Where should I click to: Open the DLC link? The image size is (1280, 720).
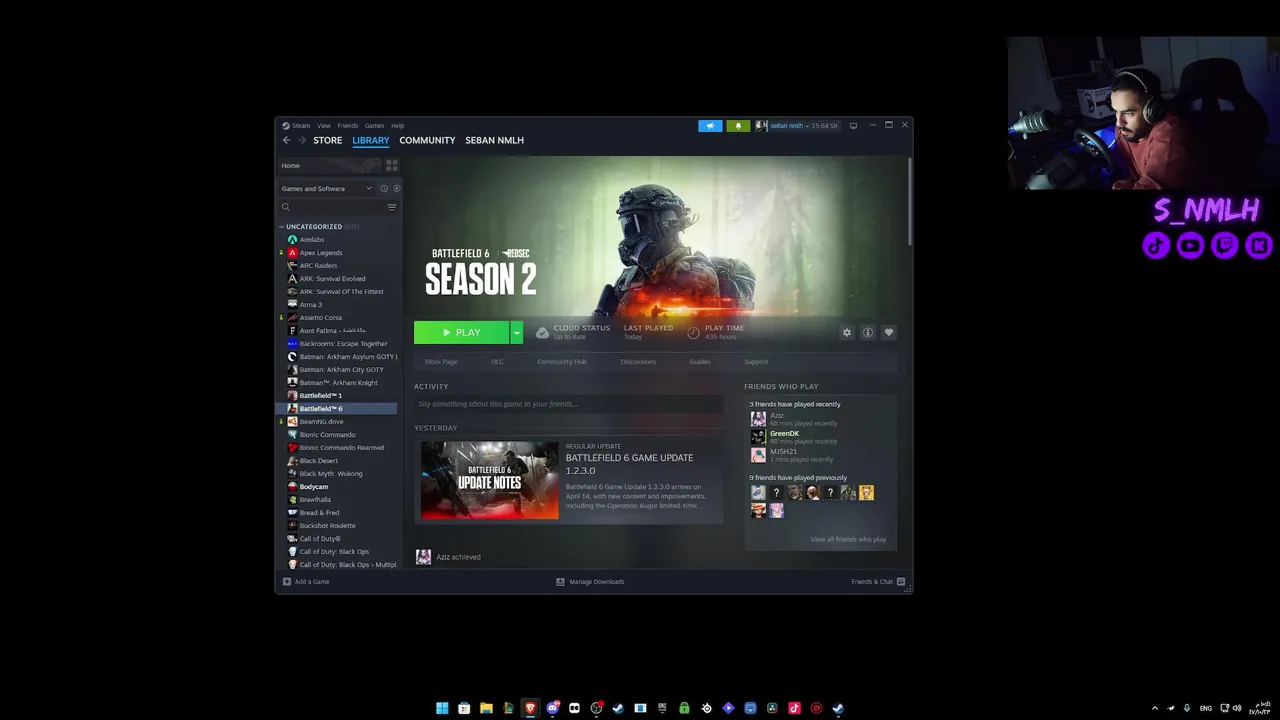(497, 362)
